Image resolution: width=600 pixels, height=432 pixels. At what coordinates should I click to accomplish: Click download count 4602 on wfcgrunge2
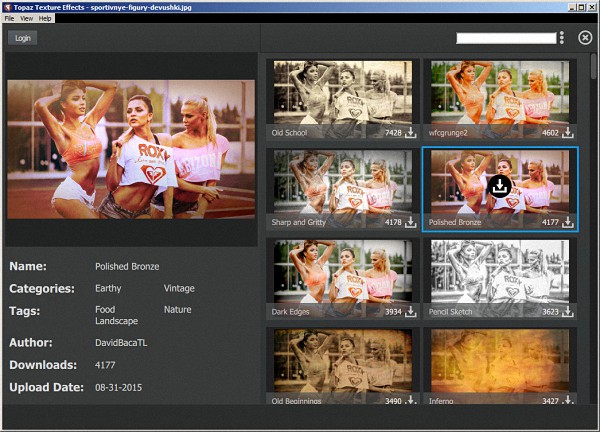click(x=551, y=133)
